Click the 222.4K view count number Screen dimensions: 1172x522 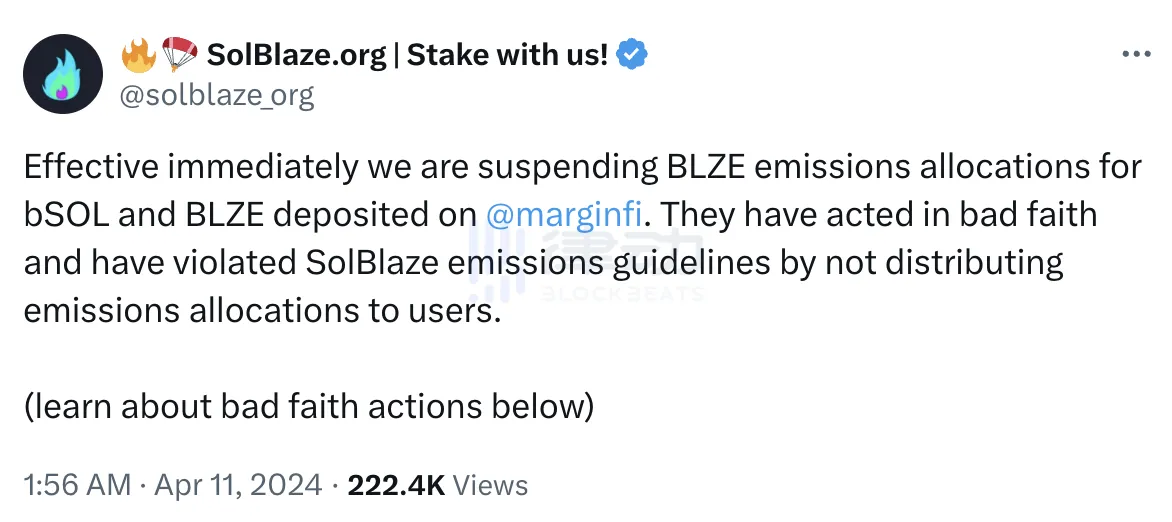(x=395, y=486)
